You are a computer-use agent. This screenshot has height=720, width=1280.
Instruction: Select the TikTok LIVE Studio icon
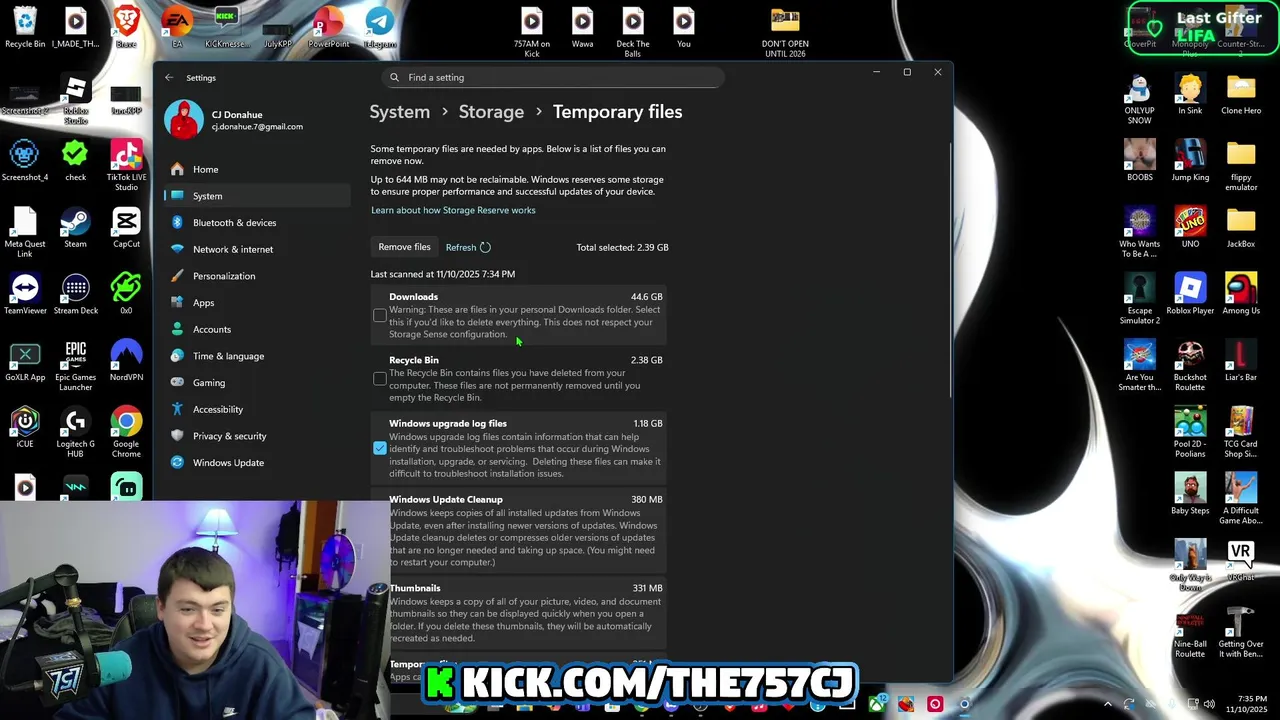pos(126,166)
